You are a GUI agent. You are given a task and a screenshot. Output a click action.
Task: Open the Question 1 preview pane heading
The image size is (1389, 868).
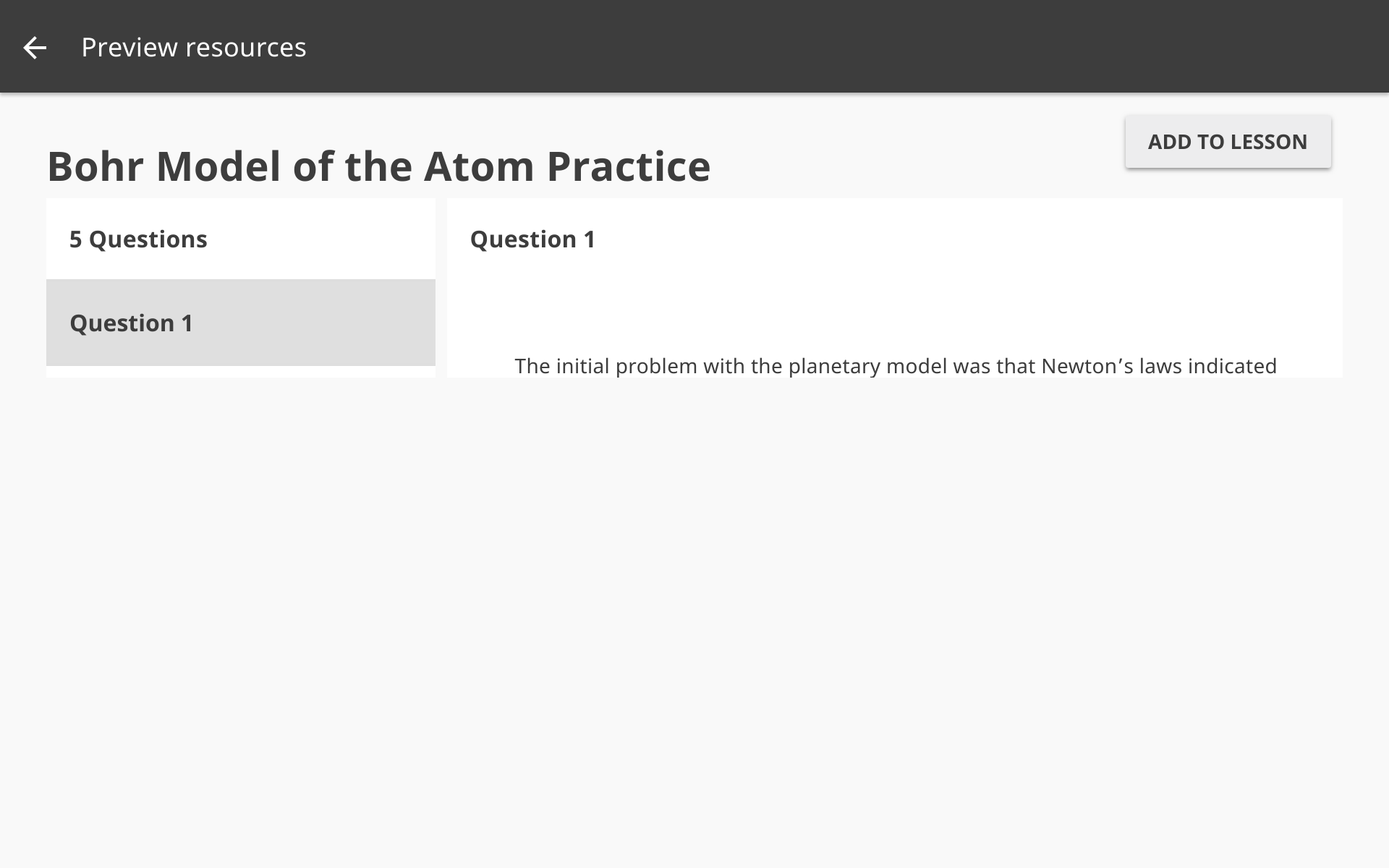(533, 239)
